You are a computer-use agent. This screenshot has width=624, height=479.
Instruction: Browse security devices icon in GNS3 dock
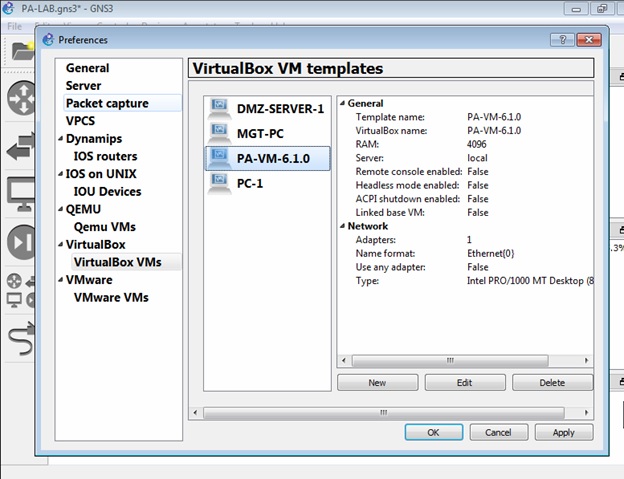pos(21,242)
